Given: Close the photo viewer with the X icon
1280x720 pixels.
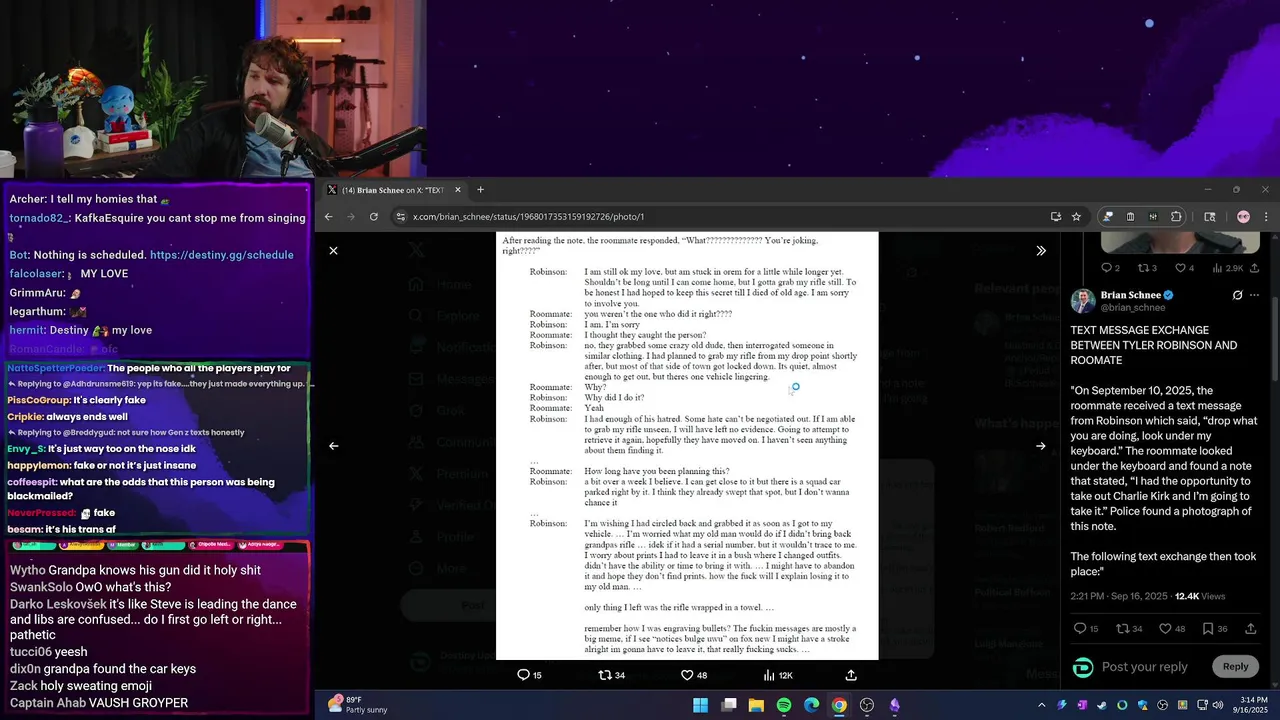Looking at the screenshot, I should coord(334,251).
